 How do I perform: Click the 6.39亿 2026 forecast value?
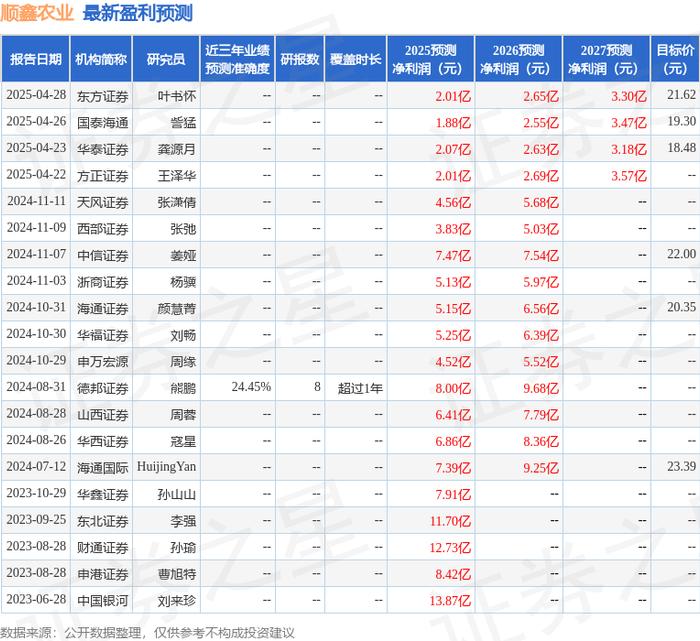tap(541, 335)
